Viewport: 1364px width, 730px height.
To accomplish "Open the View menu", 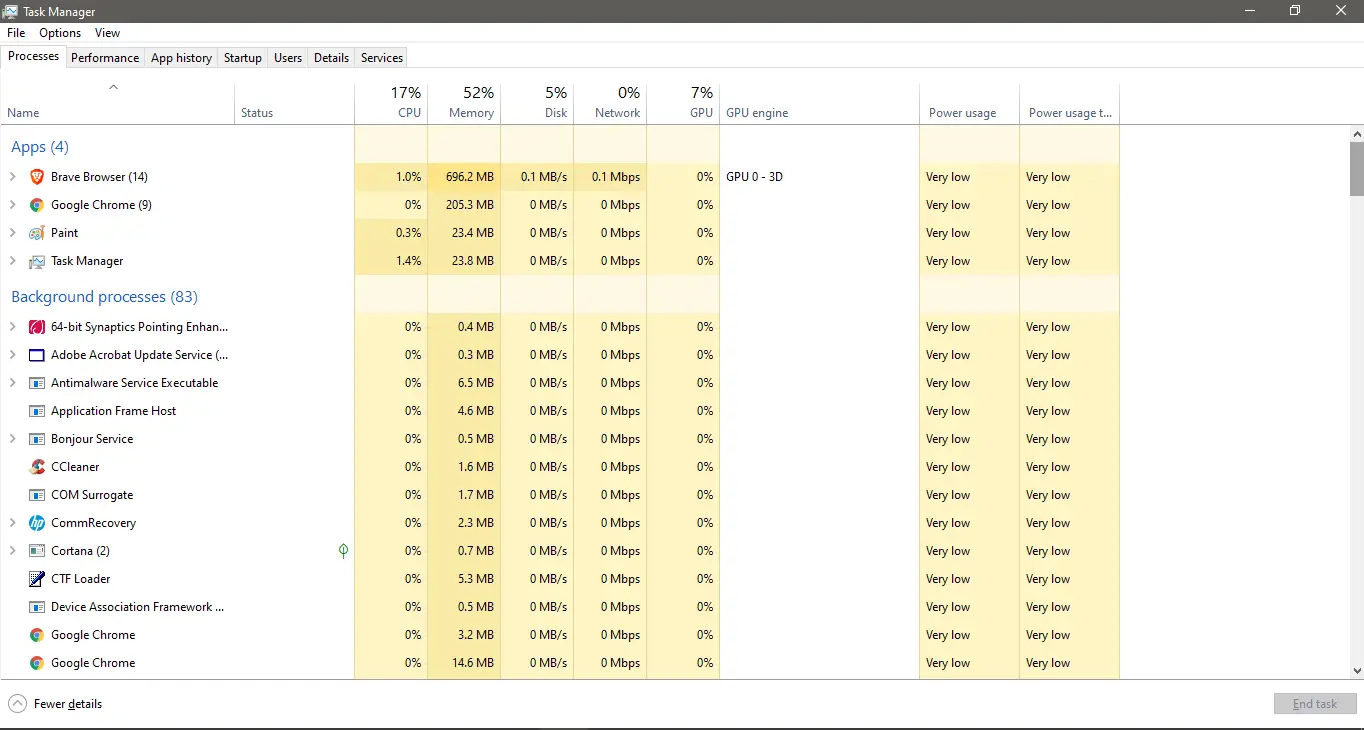I will click(107, 33).
